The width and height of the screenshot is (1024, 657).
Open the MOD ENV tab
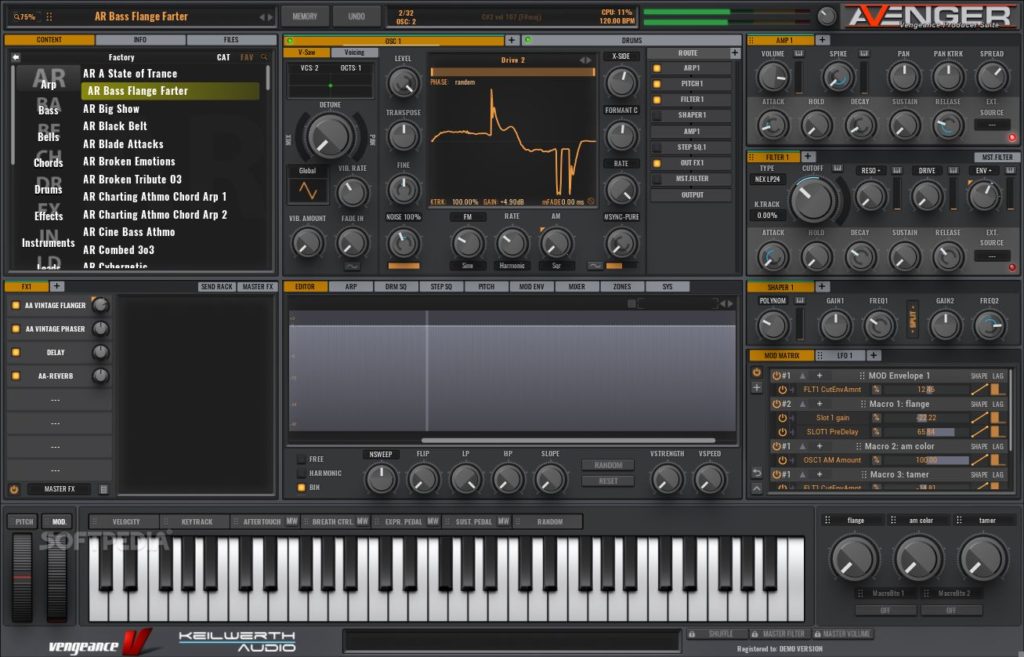tap(532, 287)
